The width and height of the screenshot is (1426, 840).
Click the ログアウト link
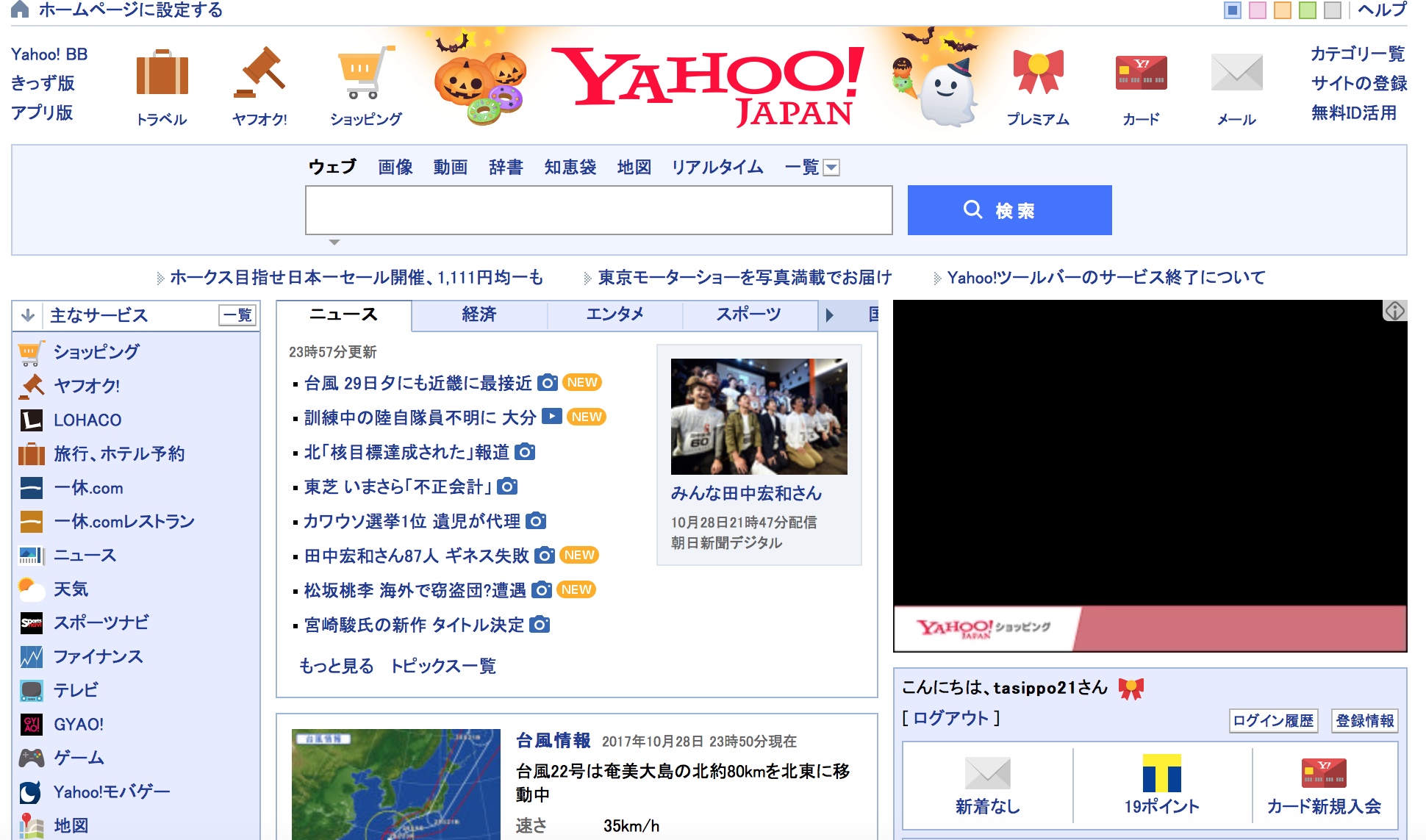click(951, 718)
